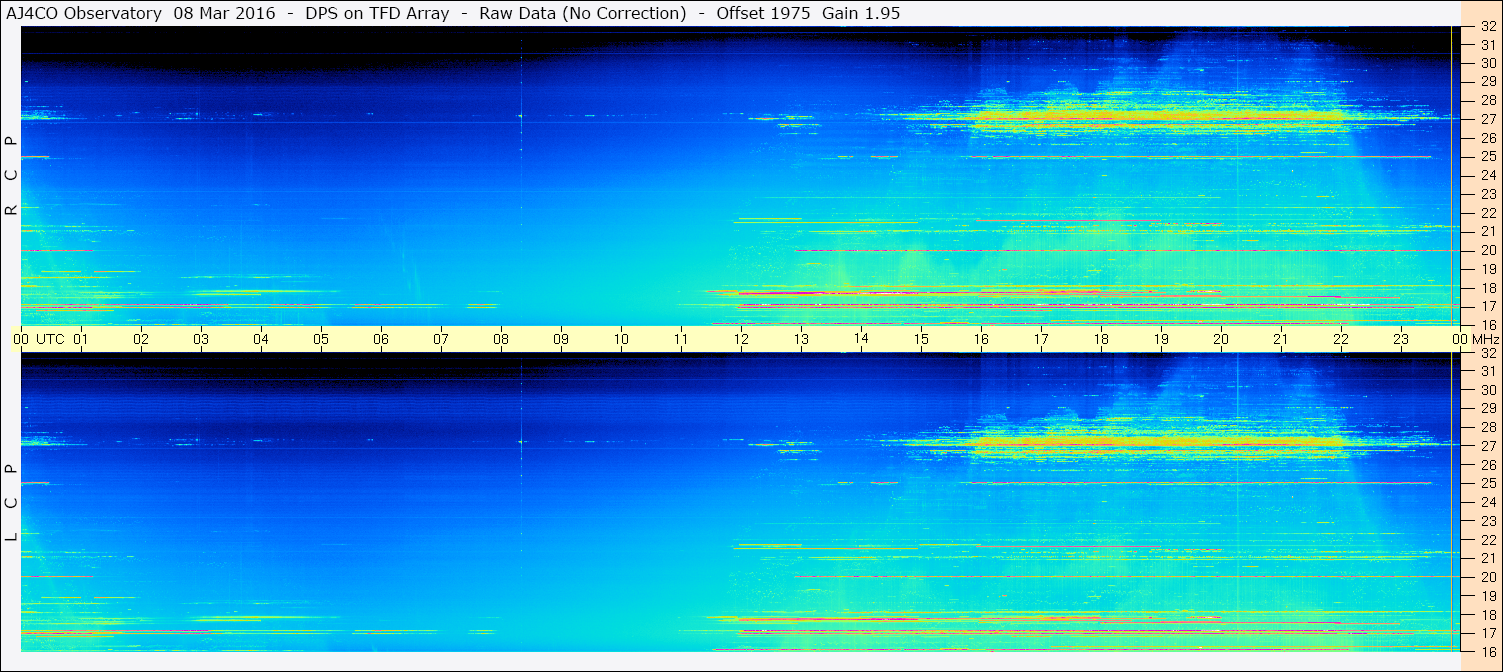Click the 21 UTC hour marker
The height and width of the screenshot is (672, 1503).
click(x=1281, y=339)
